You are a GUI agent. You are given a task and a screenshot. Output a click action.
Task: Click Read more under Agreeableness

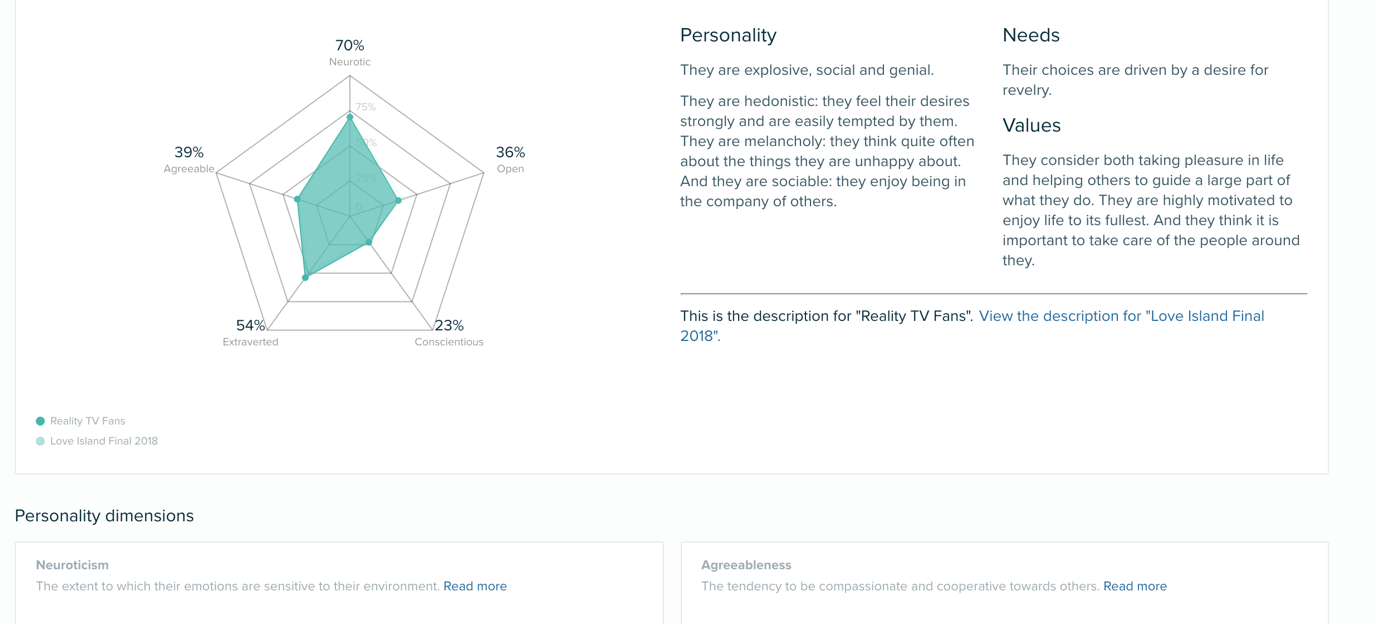click(x=1135, y=586)
